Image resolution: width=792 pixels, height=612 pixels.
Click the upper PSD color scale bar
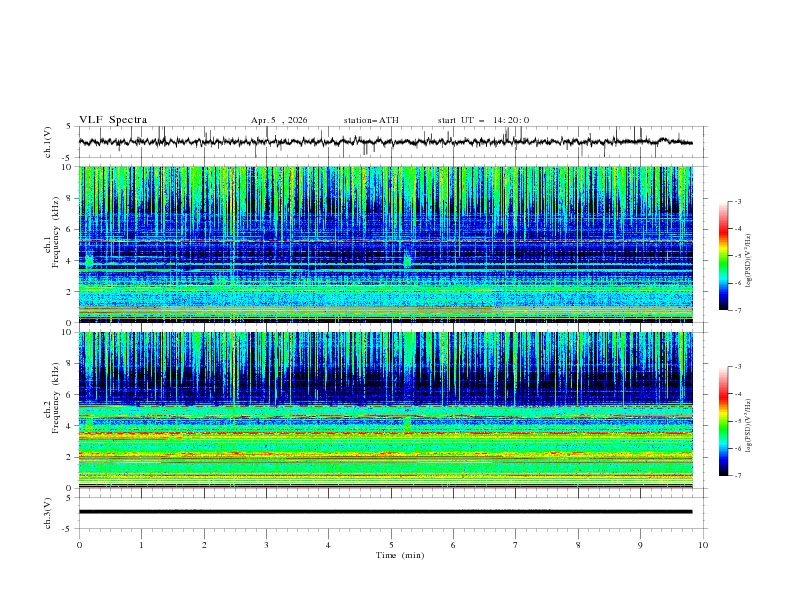[x=723, y=256]
